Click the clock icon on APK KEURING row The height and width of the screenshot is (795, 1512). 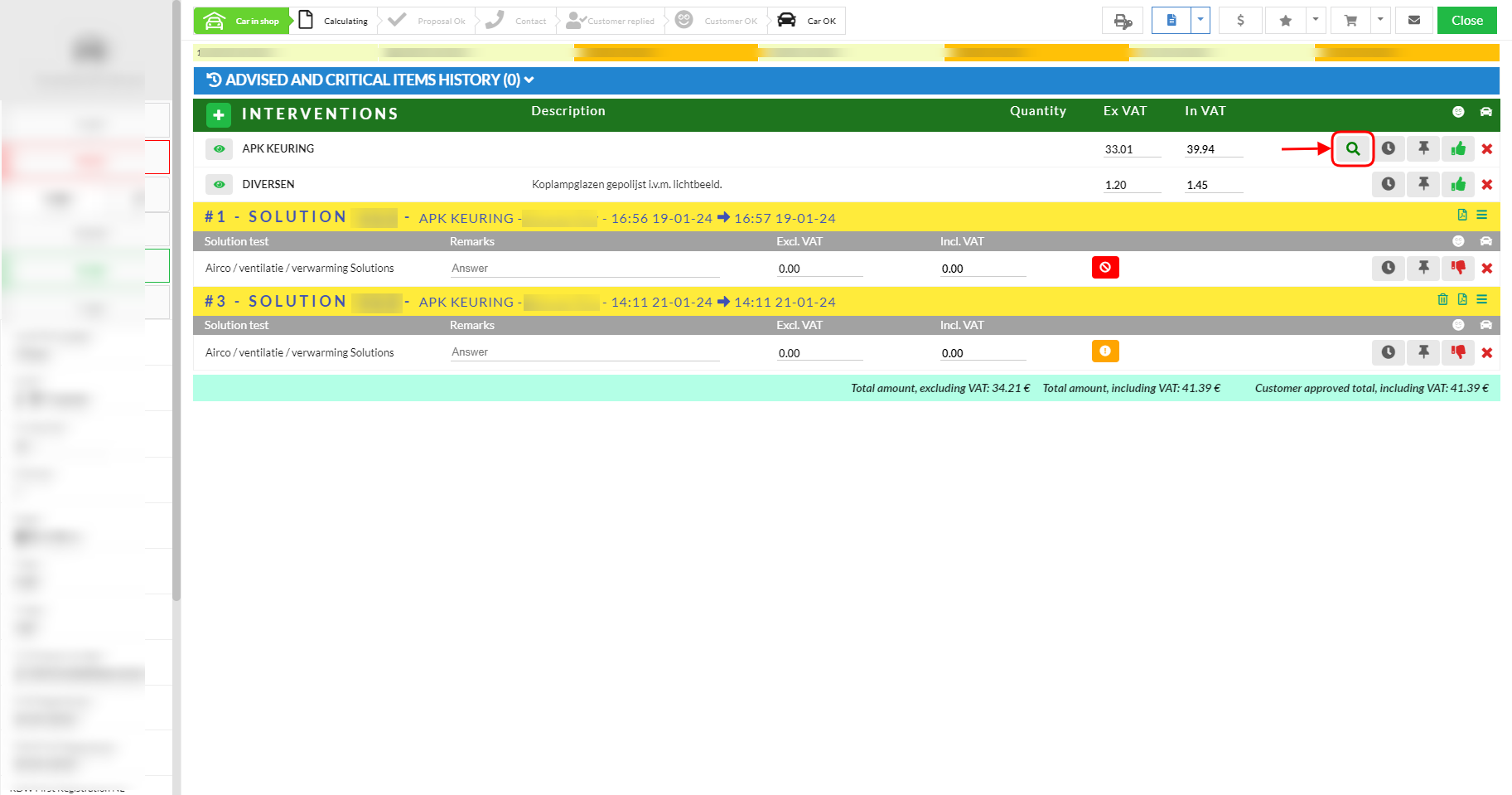pos(1388,149)
